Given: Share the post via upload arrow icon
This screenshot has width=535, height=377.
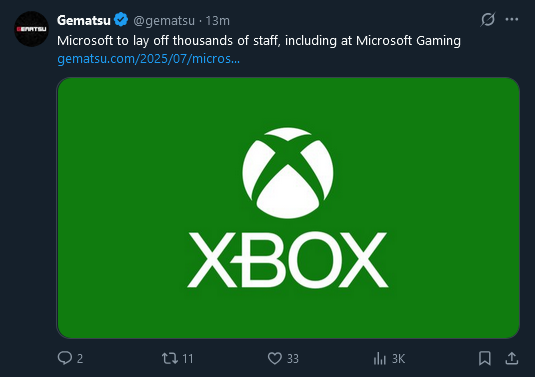Looking at the screenshot, I should 512,358.
